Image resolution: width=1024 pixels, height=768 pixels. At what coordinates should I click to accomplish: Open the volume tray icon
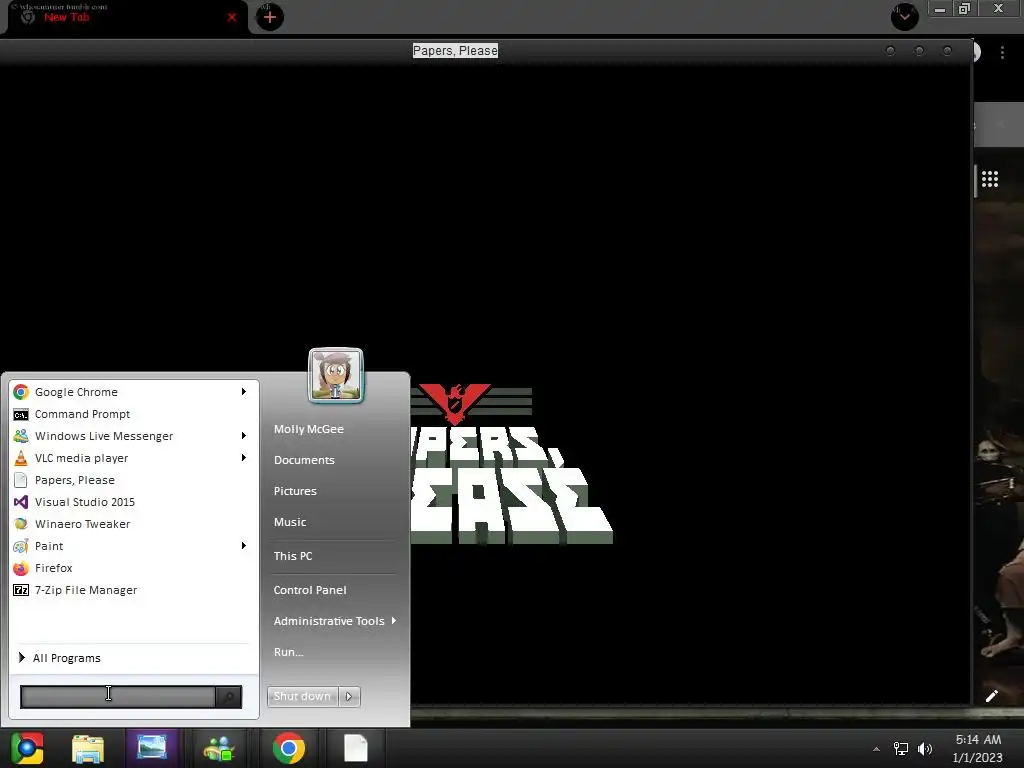pyautogui.click(x=925, y=749)
